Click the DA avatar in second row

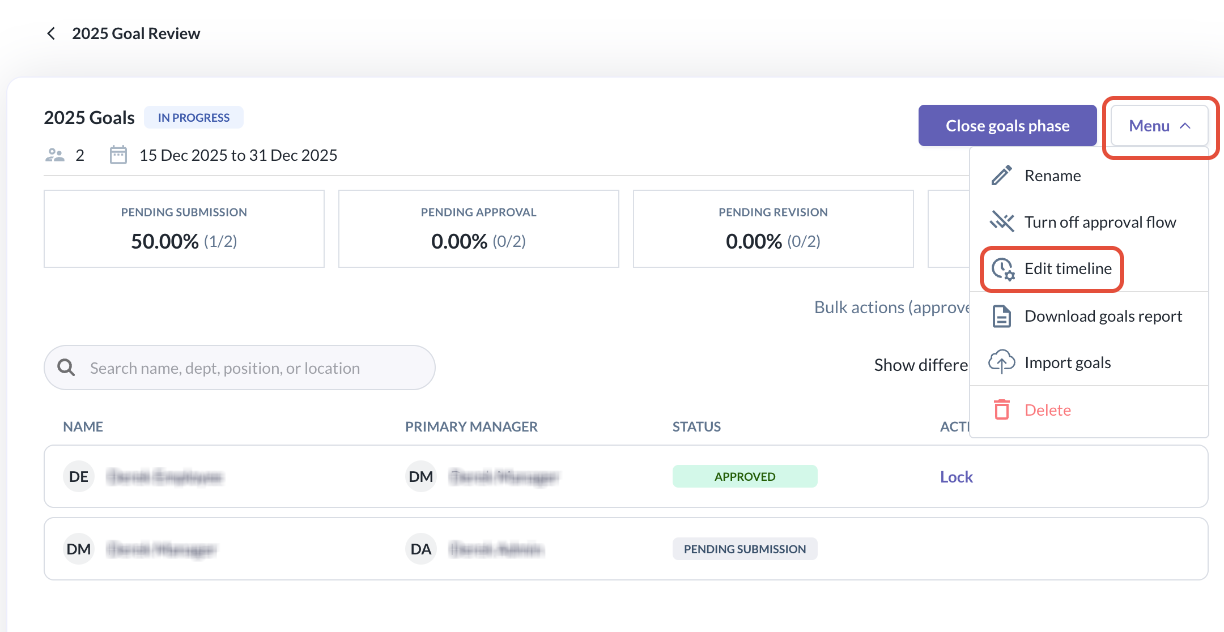pos(421,549)
